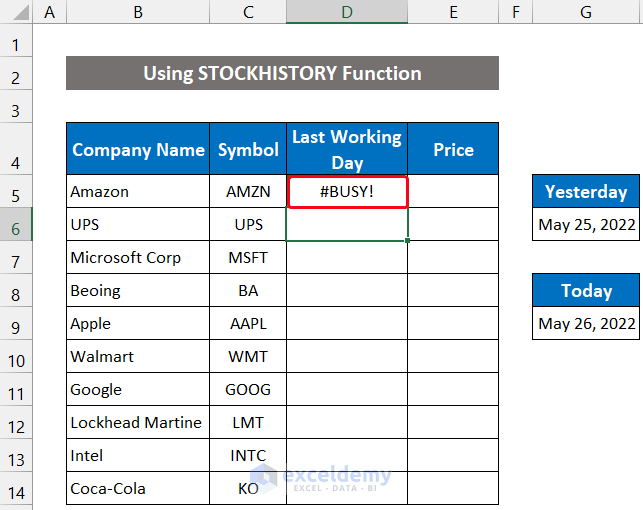Click the fill handle of the selected cell

point(408,241)
